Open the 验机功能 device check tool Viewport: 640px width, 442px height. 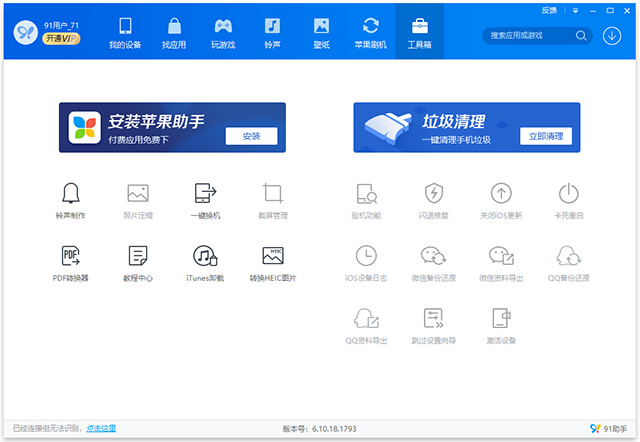click(366, 200)
